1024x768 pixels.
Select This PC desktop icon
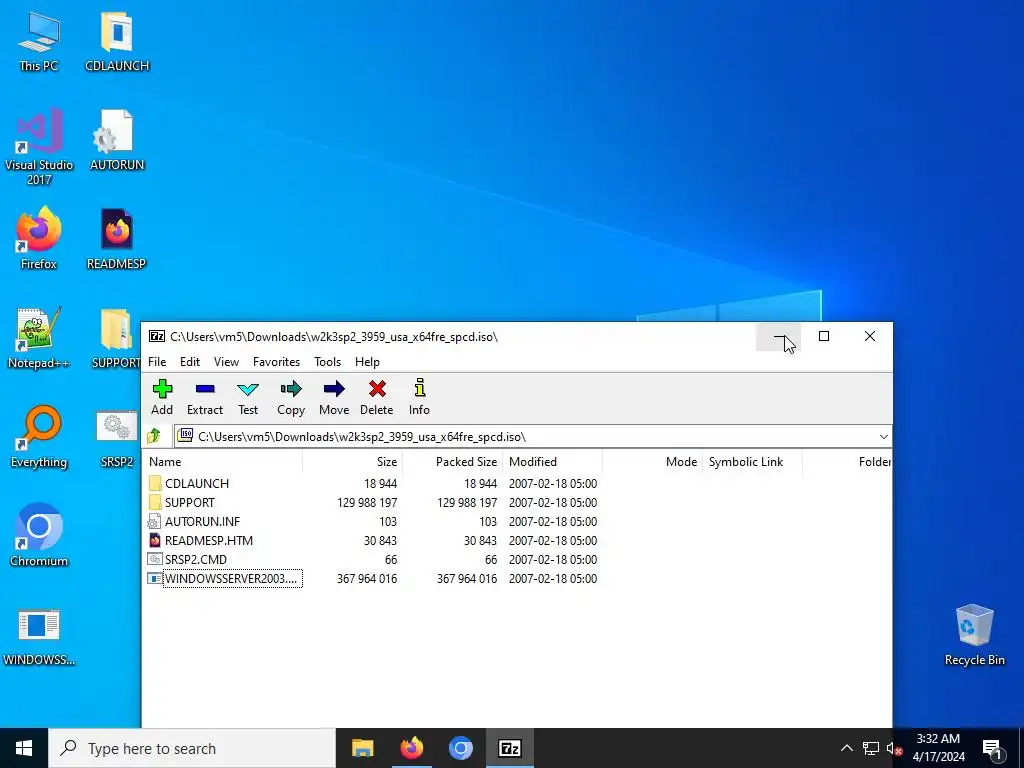pos(38,40)
